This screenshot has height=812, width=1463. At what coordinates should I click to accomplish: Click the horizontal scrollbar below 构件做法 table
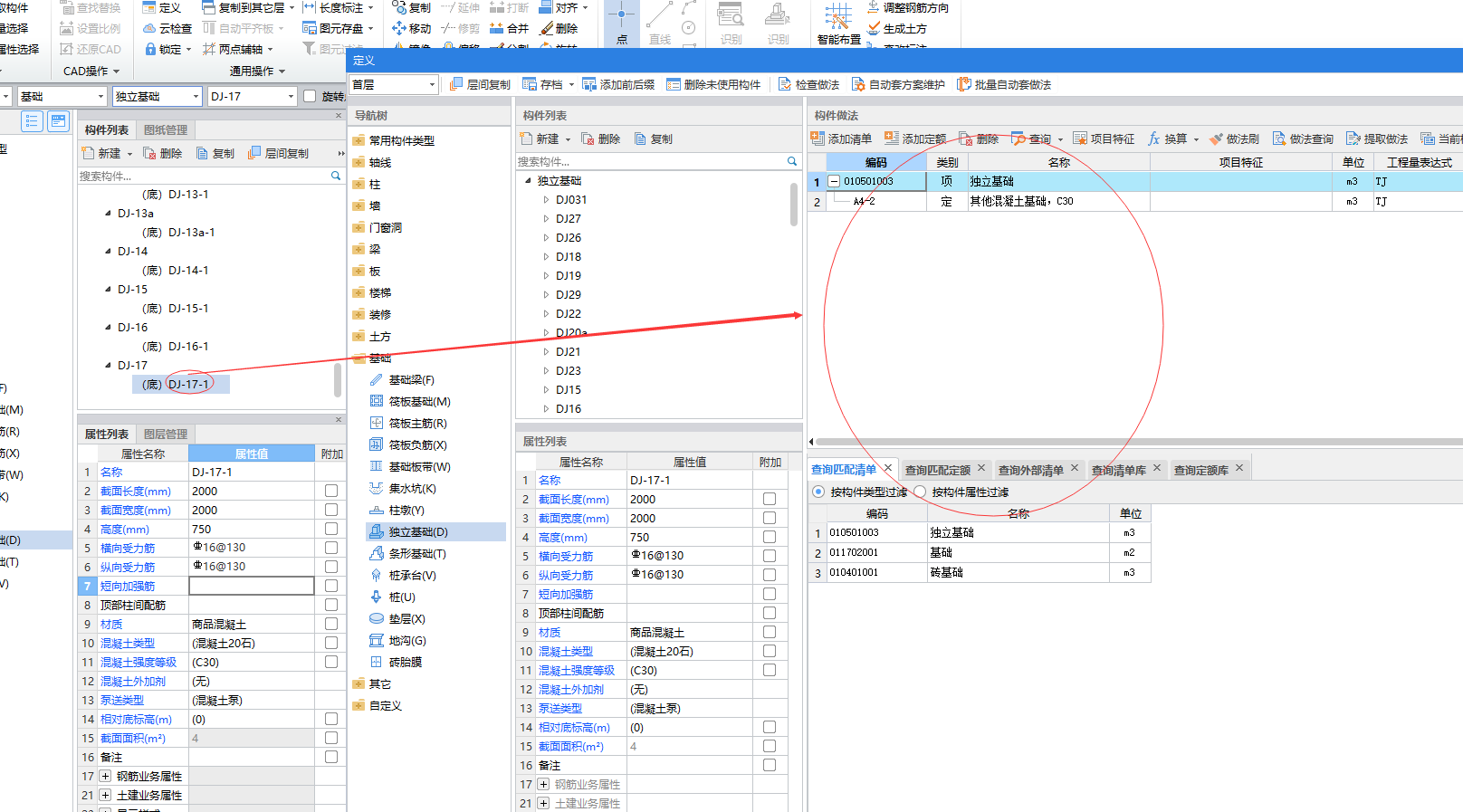pos(1139,442)
